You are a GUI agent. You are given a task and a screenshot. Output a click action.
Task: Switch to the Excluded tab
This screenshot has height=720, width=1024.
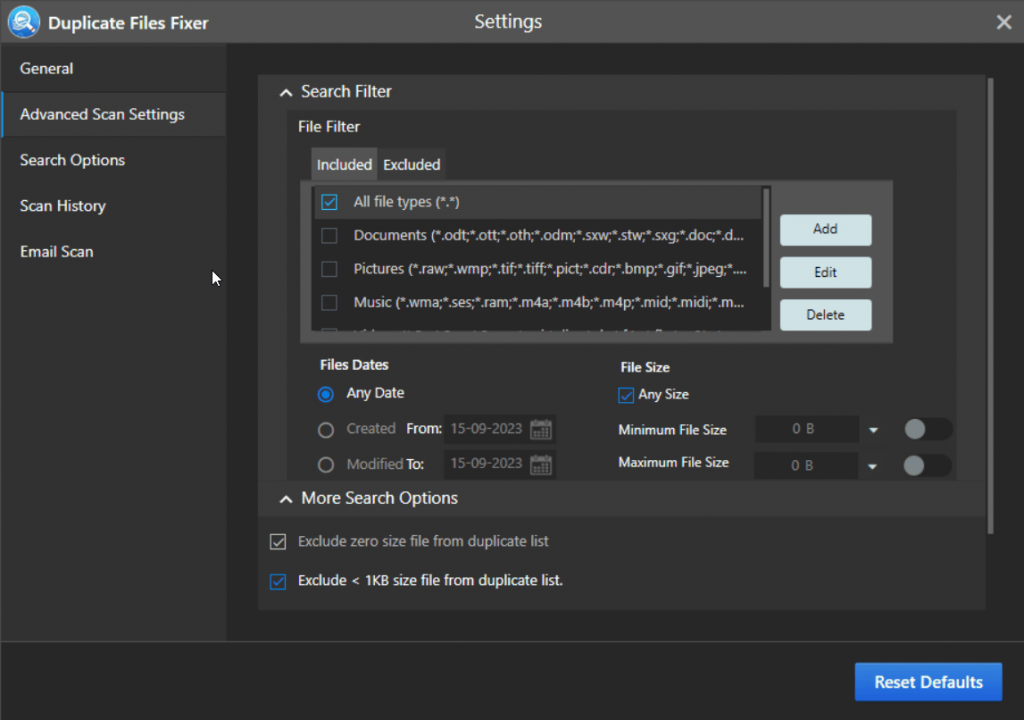pos(411,164)
